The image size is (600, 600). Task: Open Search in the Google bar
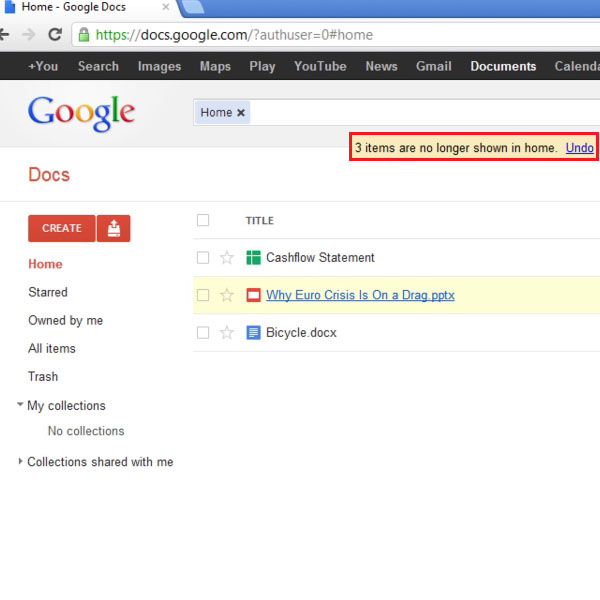[x=98, y=66]
